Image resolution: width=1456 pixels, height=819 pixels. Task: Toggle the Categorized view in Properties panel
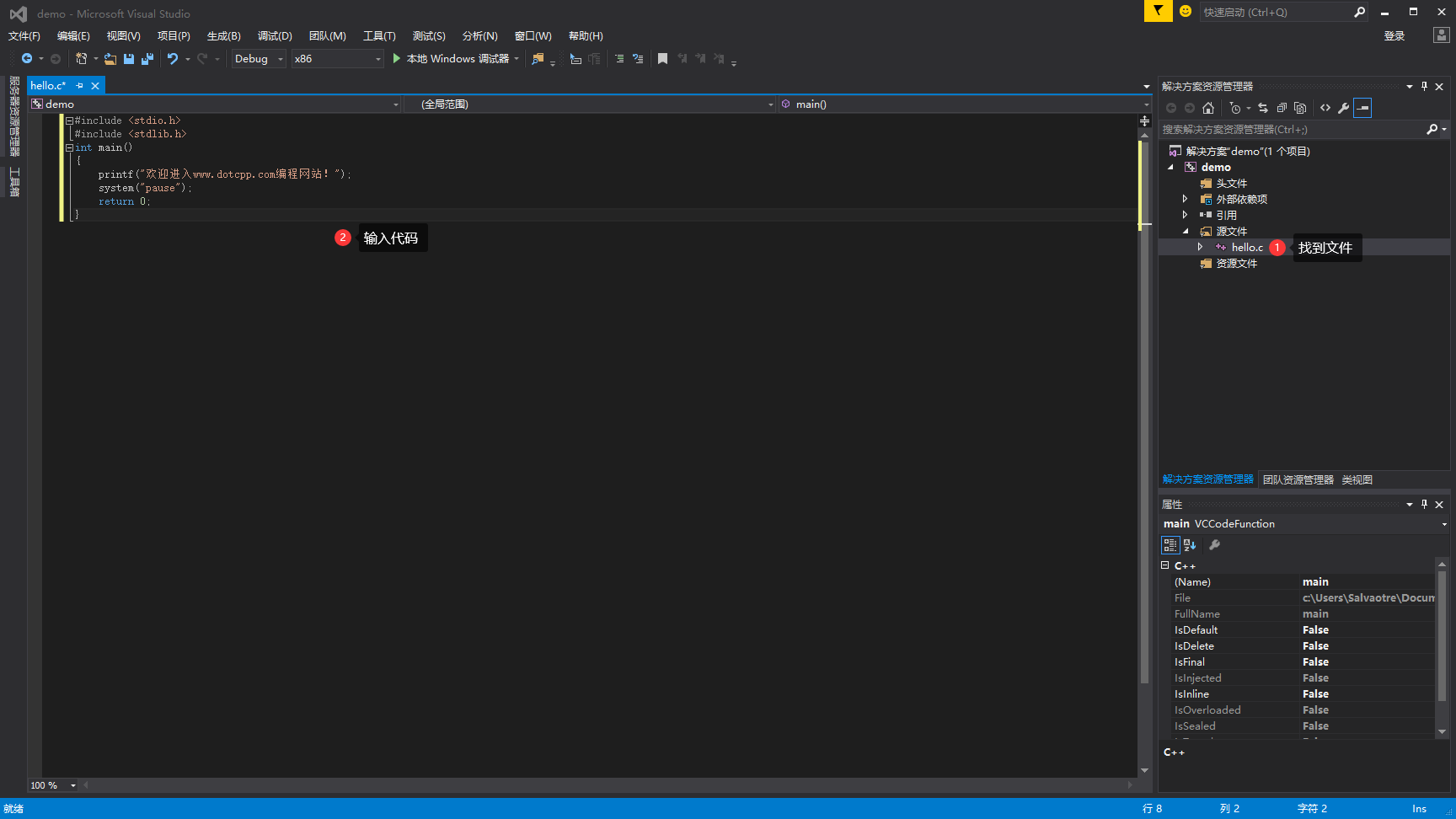(1170, 545)
